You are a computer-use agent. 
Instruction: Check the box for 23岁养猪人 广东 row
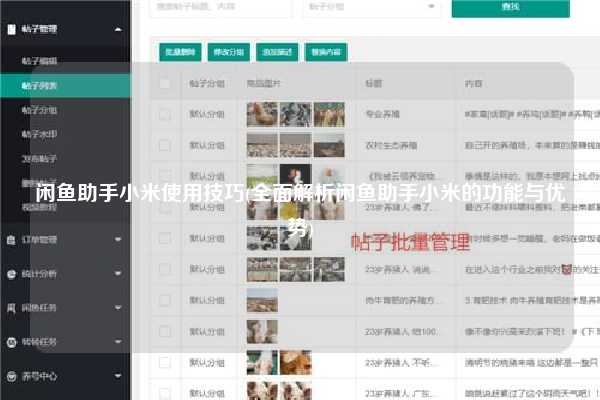coord(165,393)
